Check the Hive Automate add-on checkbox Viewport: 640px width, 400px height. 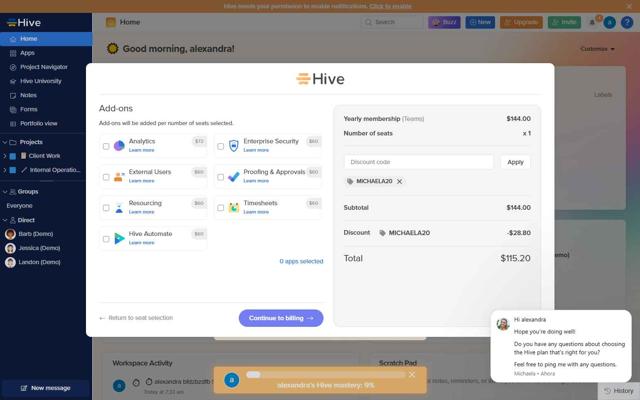106,239
